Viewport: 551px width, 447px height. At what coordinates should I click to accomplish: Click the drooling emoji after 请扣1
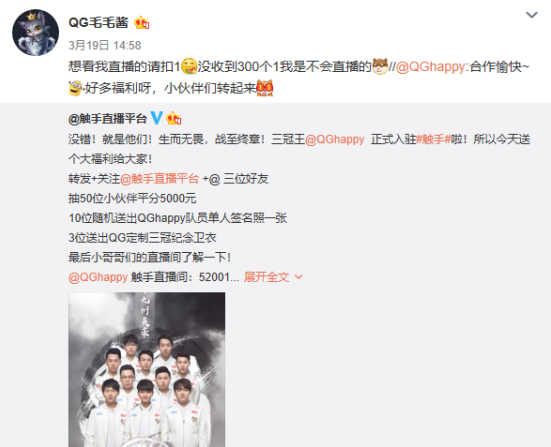pos(189,66)
